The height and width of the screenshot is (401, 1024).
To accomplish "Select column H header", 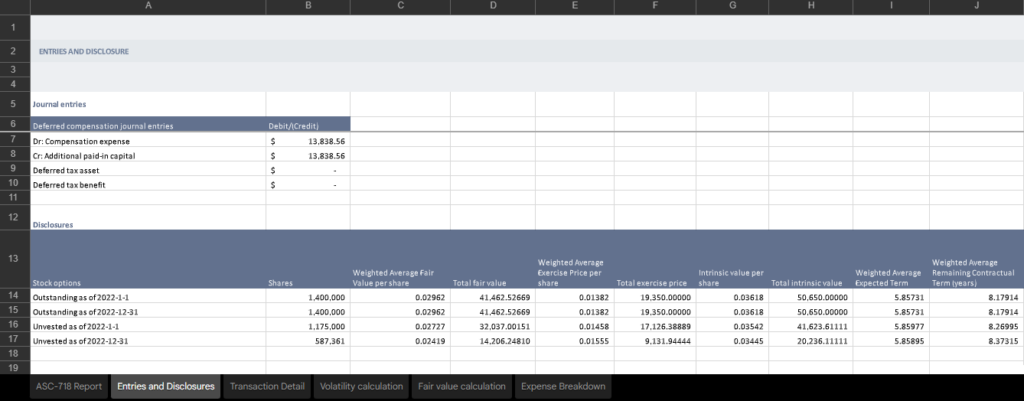I will [810, 6].
